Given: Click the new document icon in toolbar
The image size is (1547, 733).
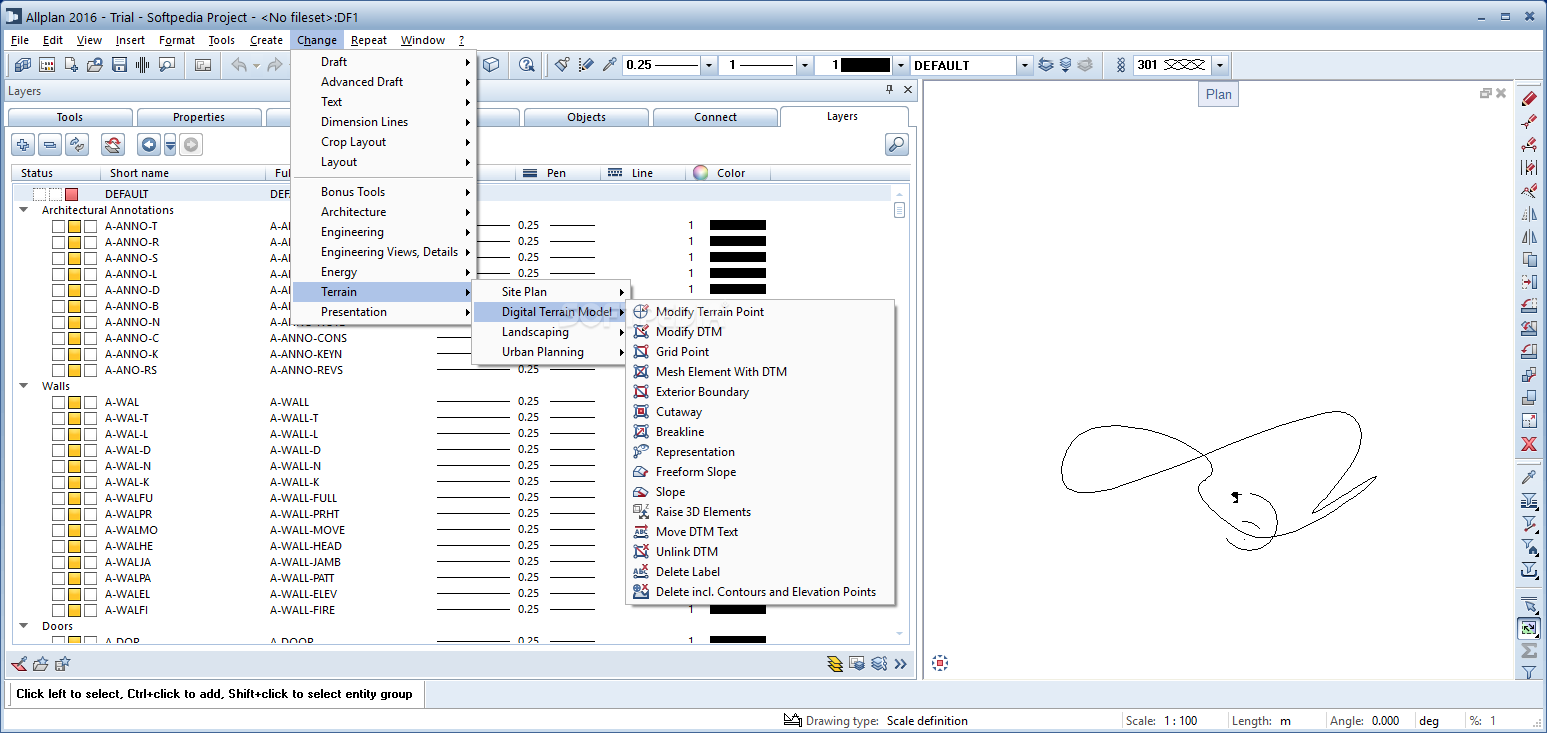Looking at the screenshot, I should 71,65.
